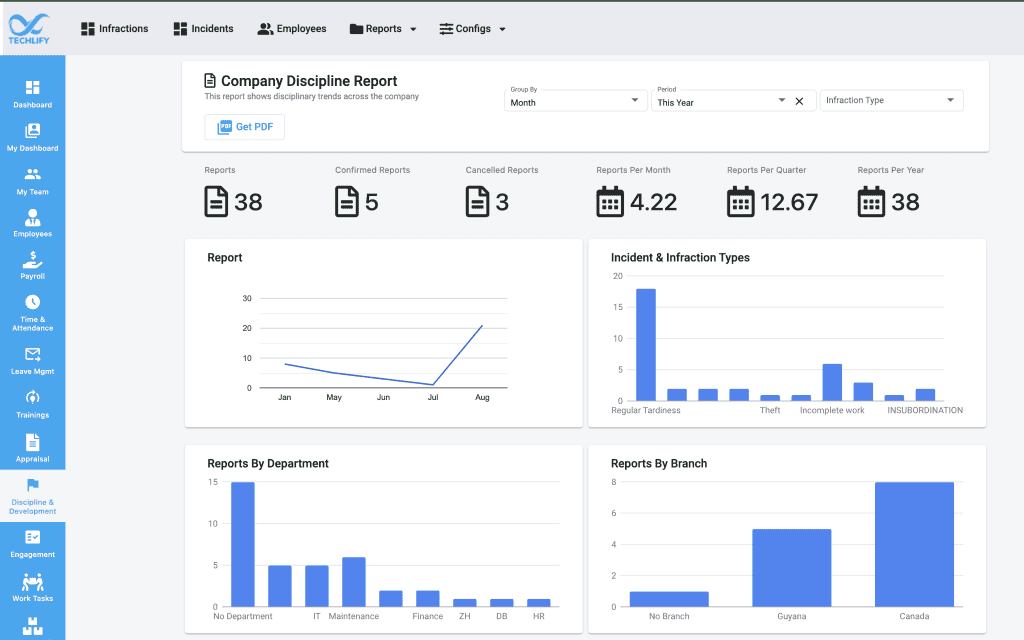Expand the Period This Year dropdown

pos(720,101)
